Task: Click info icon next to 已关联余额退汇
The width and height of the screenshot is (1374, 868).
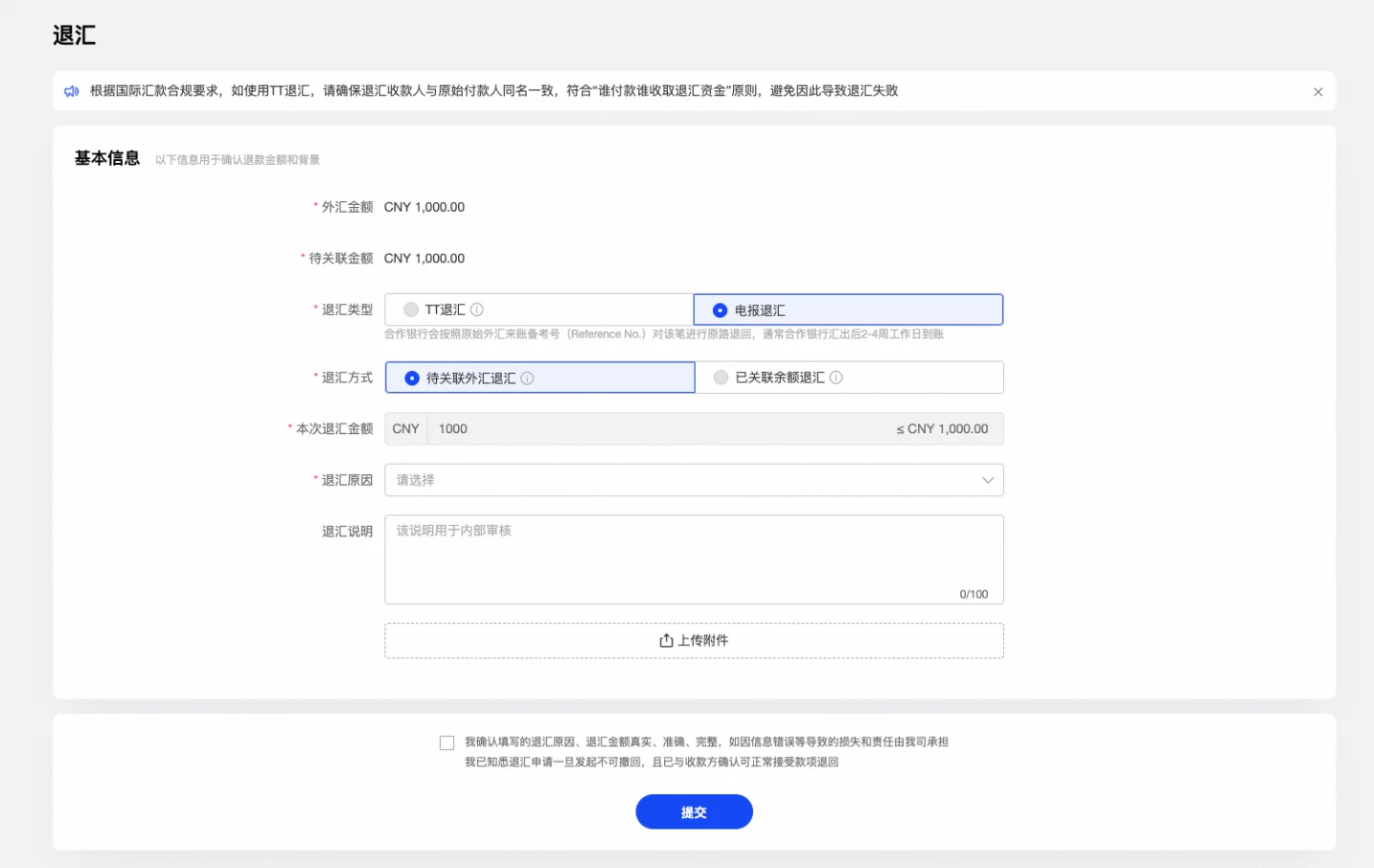Action: [836, 377]
